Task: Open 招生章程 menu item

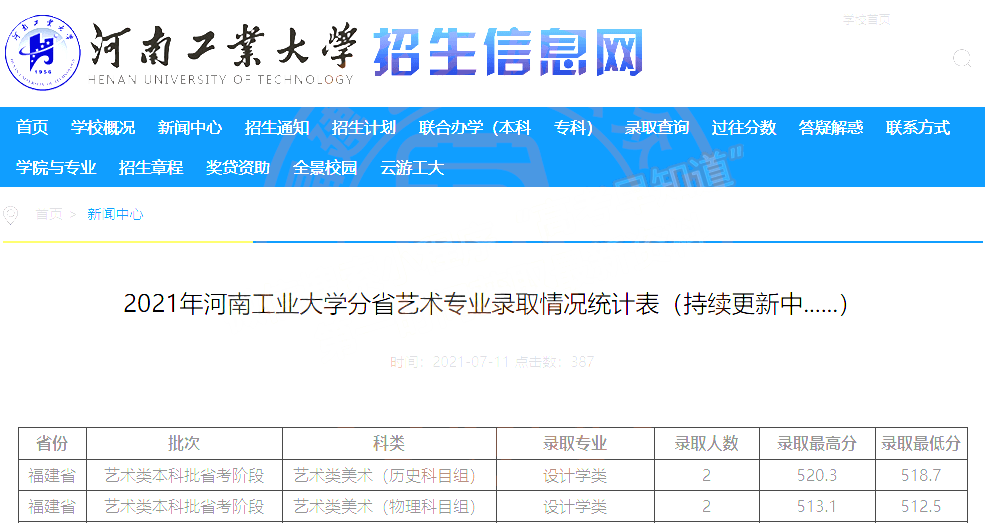Action: [x=151, y=168]
